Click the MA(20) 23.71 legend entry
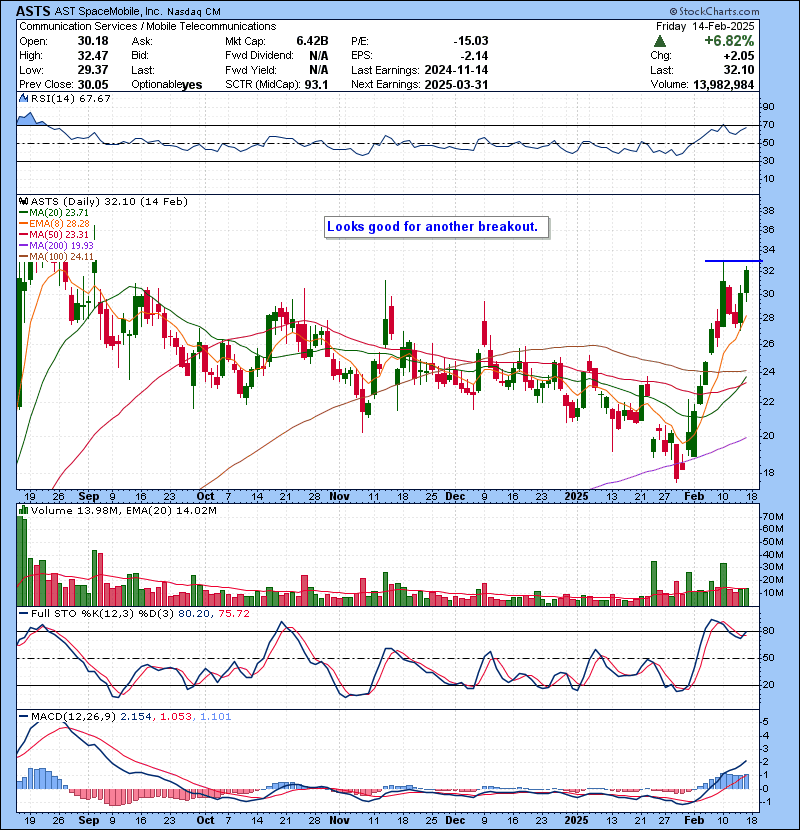Image resolution: width=800 pixels, height=830 pixels. (x=59, y=212)
